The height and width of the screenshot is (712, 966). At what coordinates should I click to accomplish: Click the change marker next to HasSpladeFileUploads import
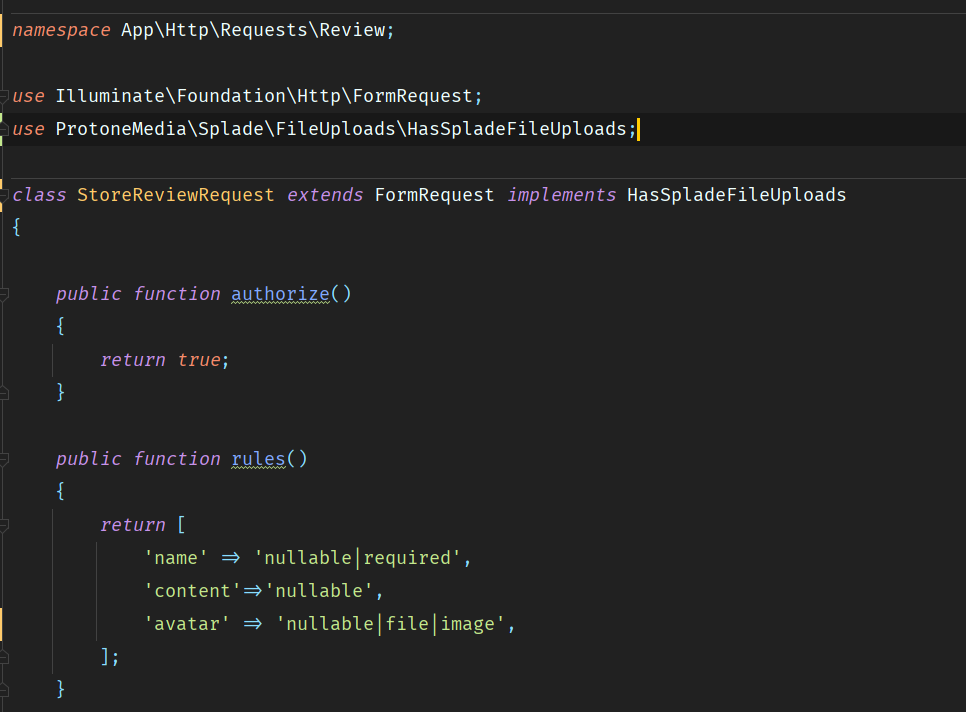pyautogui.click(x=3, y=128)
